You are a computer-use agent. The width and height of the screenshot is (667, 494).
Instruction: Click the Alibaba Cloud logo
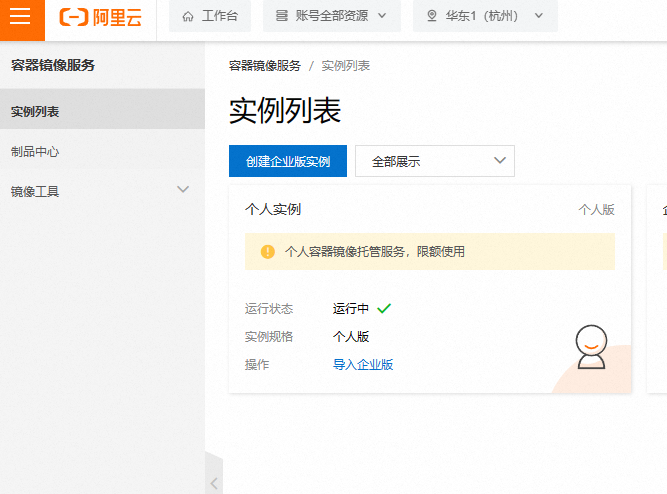100,17
